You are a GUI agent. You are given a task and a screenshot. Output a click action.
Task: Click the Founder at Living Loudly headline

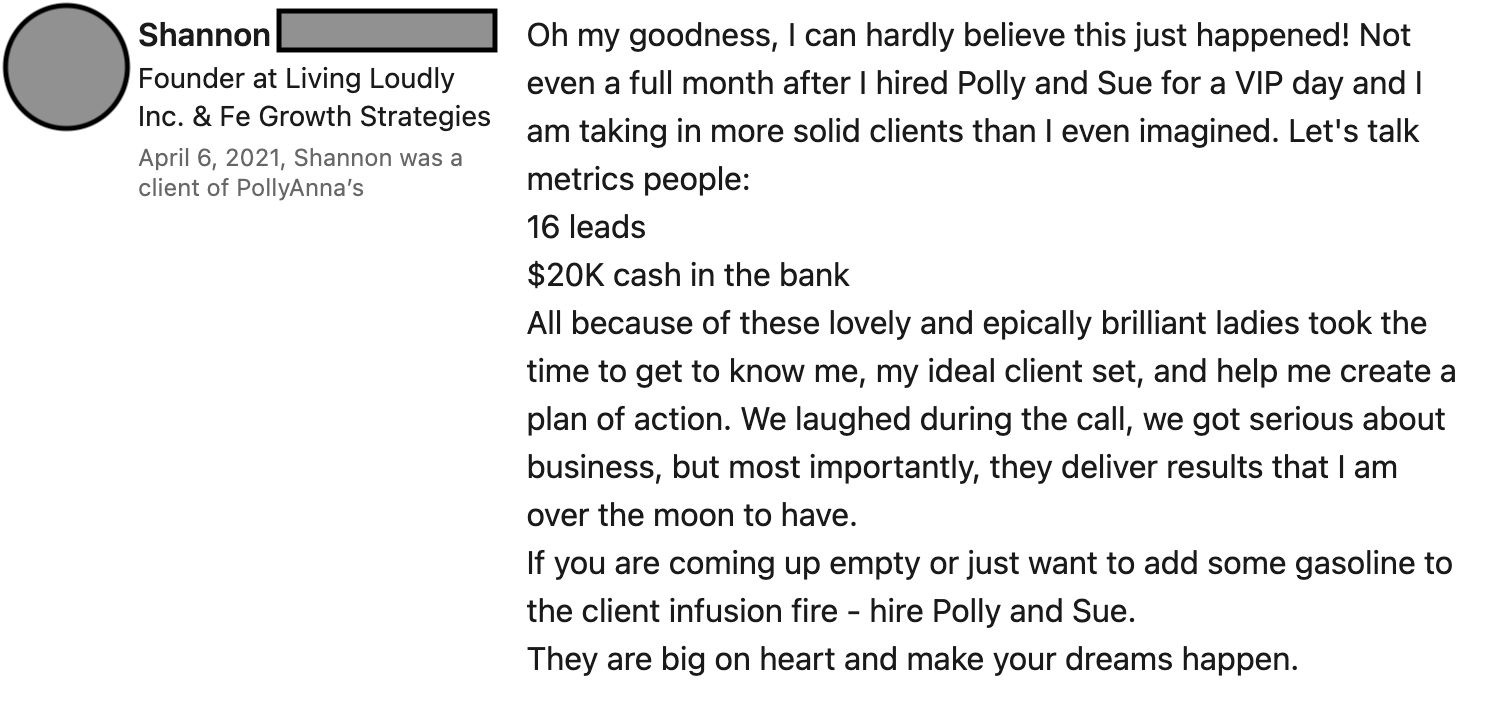pyautogui.click(x=296, y=78)
